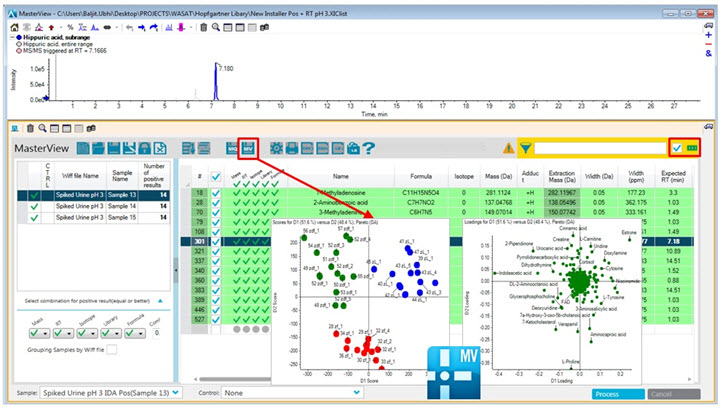The height and width of the screenshot is (408, 720).
Task: Click the settings gear in MasterView toolbar
Action: (x=277, y=148)
